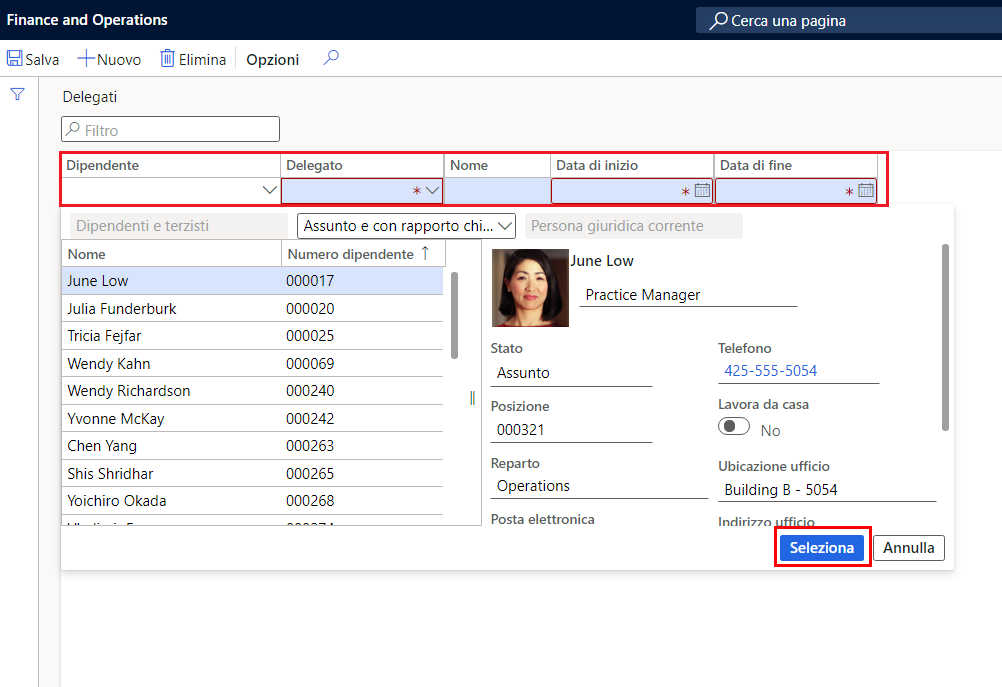Click the search icon in Cerca una pagina
The width and height of the screenshot is (1002, 687).
[718, 20]
